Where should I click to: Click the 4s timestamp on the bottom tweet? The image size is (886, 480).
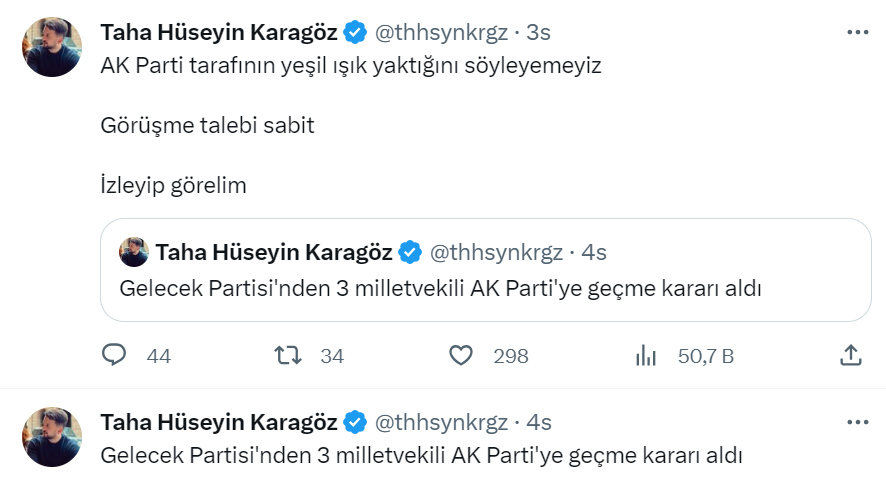539,423
